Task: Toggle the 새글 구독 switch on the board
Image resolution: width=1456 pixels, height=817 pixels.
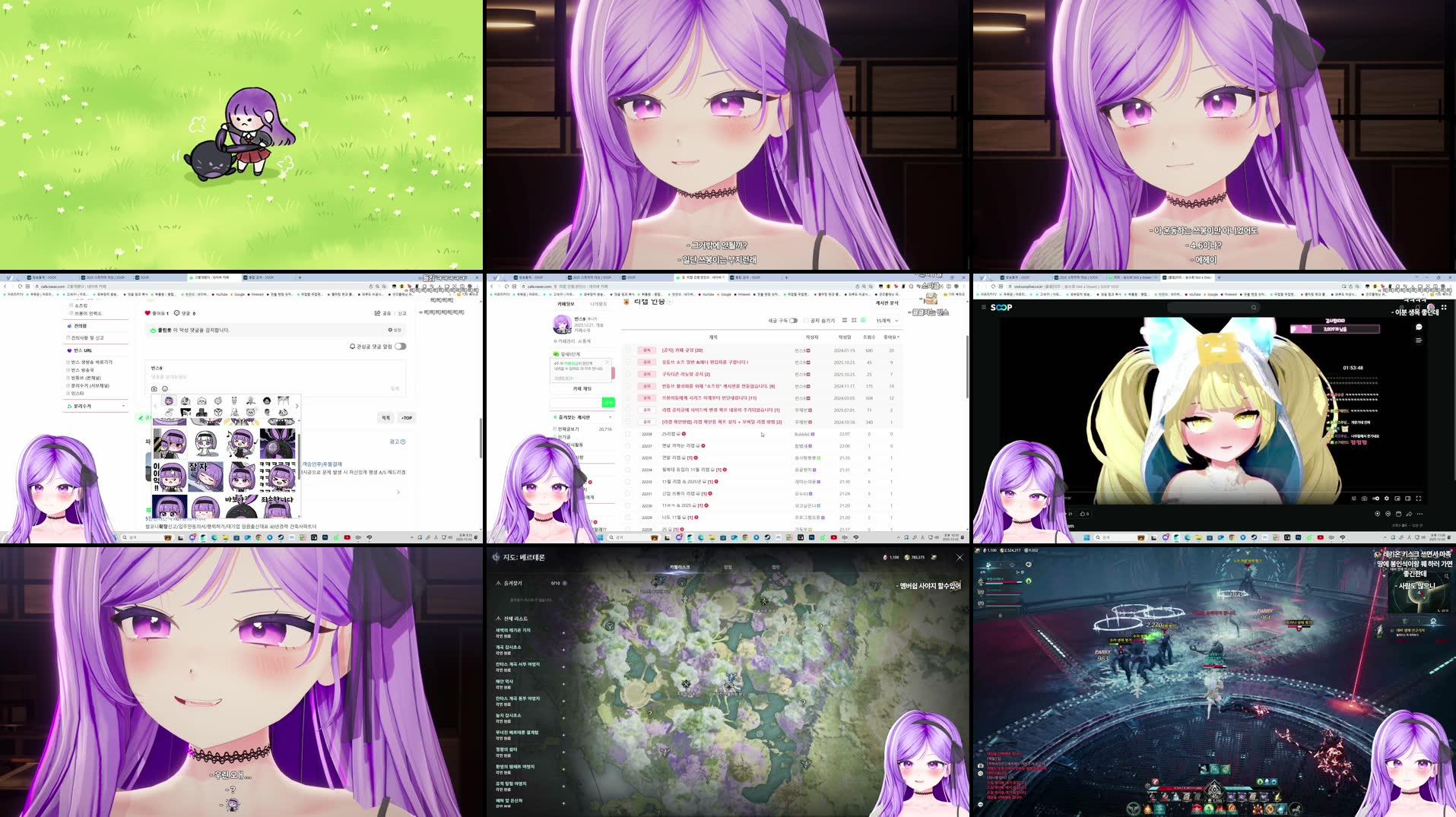Action: pos(793,321)
